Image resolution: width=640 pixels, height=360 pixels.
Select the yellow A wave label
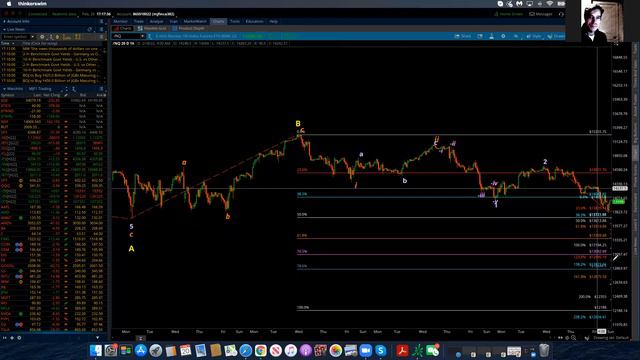(x=131, y=249)
